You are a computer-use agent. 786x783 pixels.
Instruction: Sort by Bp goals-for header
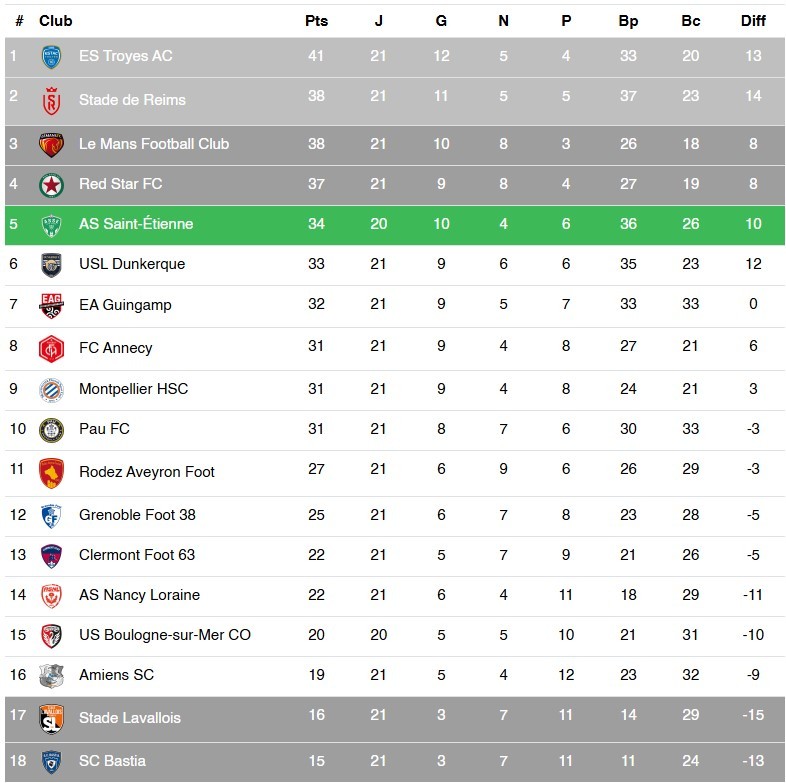tap(628, 21)
